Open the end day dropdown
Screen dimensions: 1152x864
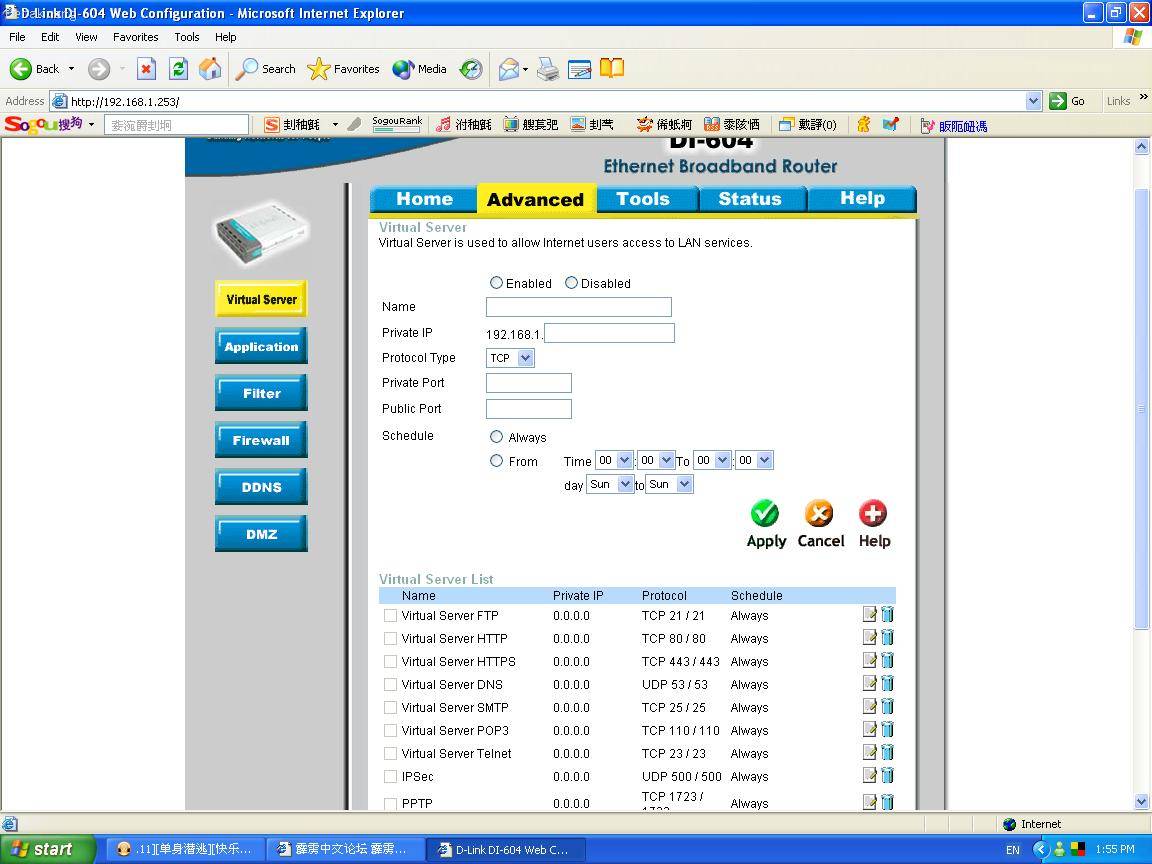pos(669,484)
